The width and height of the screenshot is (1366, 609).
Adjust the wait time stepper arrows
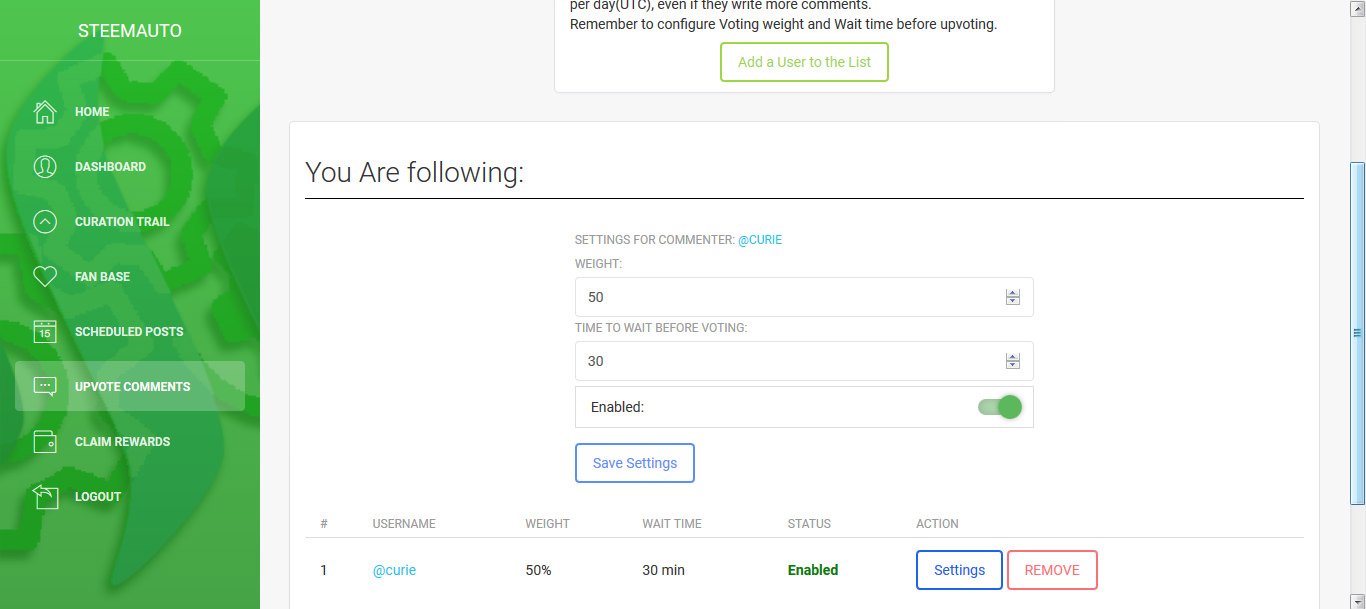[x=1012, y=361]
